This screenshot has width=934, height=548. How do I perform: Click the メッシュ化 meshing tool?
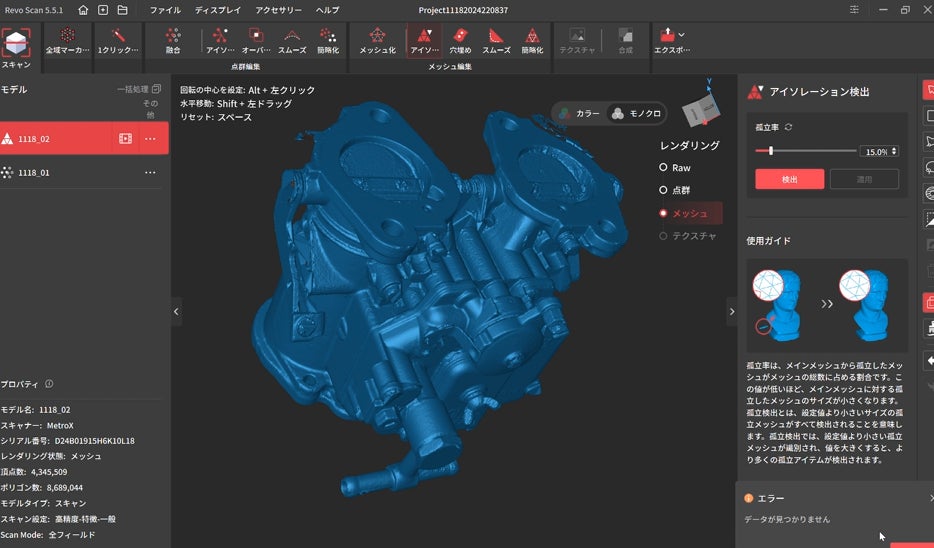coord(377,40)
